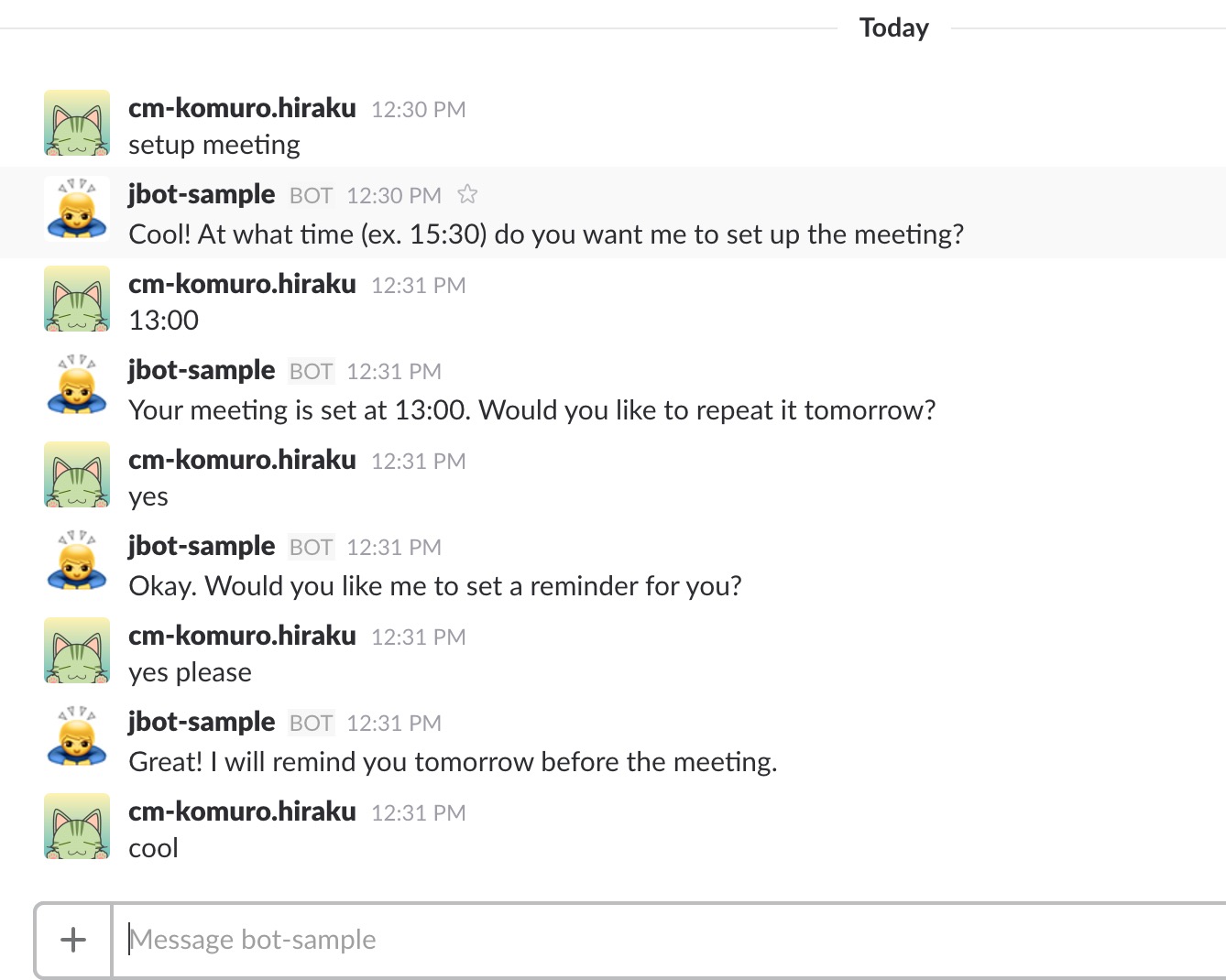1226x980 pixels.
Task: Star jbot-sample's 12:30 PM message
Action: click(467, 194)
